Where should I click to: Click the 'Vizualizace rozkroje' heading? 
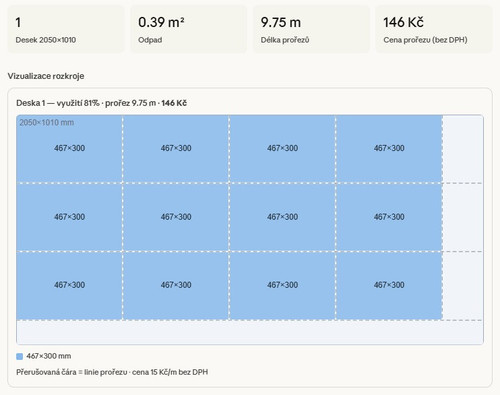pyautogui.click(x=46, y=76)
